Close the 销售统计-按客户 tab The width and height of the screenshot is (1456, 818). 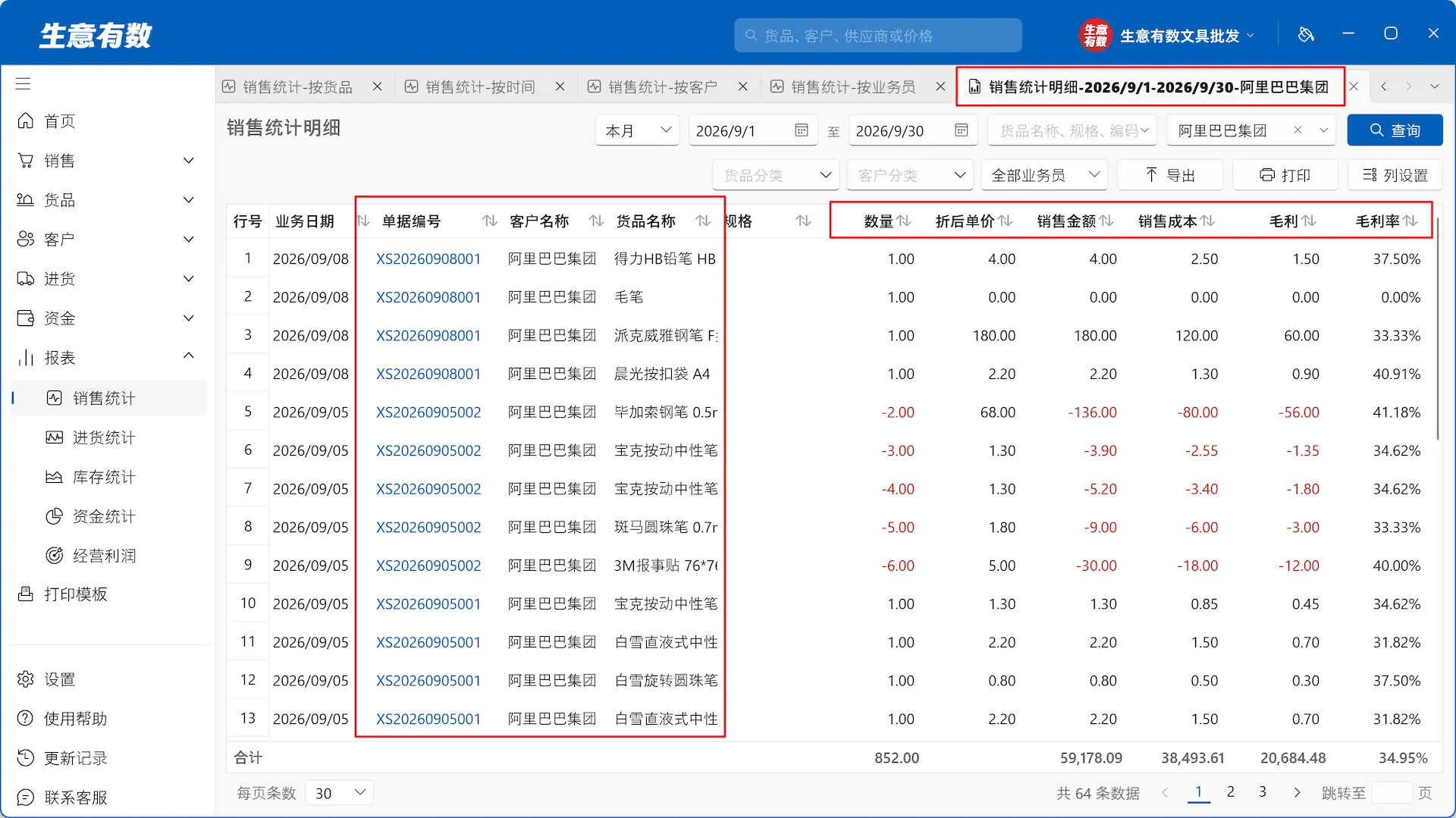pos(743,87)
